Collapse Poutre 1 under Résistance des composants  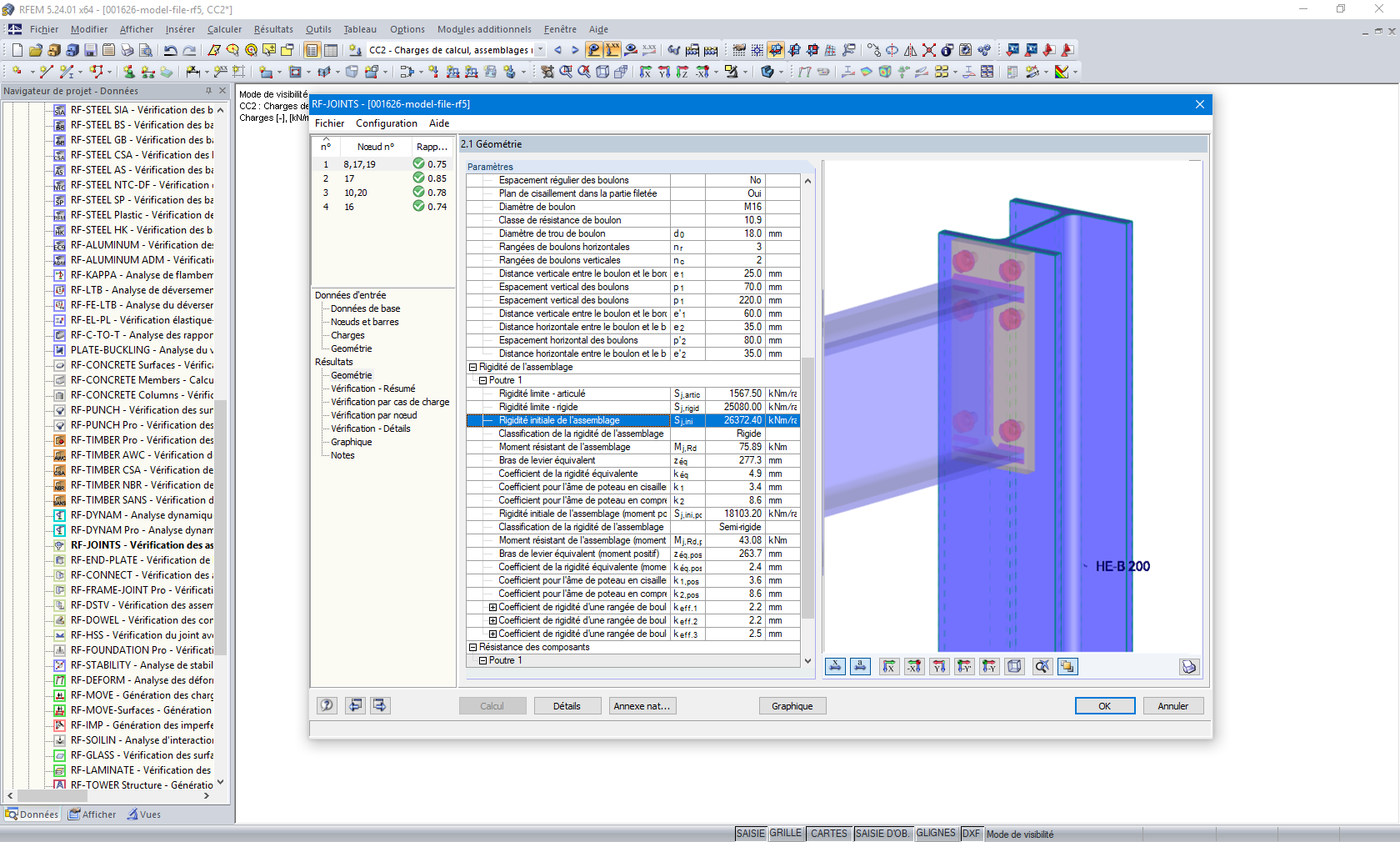(482, 660)
